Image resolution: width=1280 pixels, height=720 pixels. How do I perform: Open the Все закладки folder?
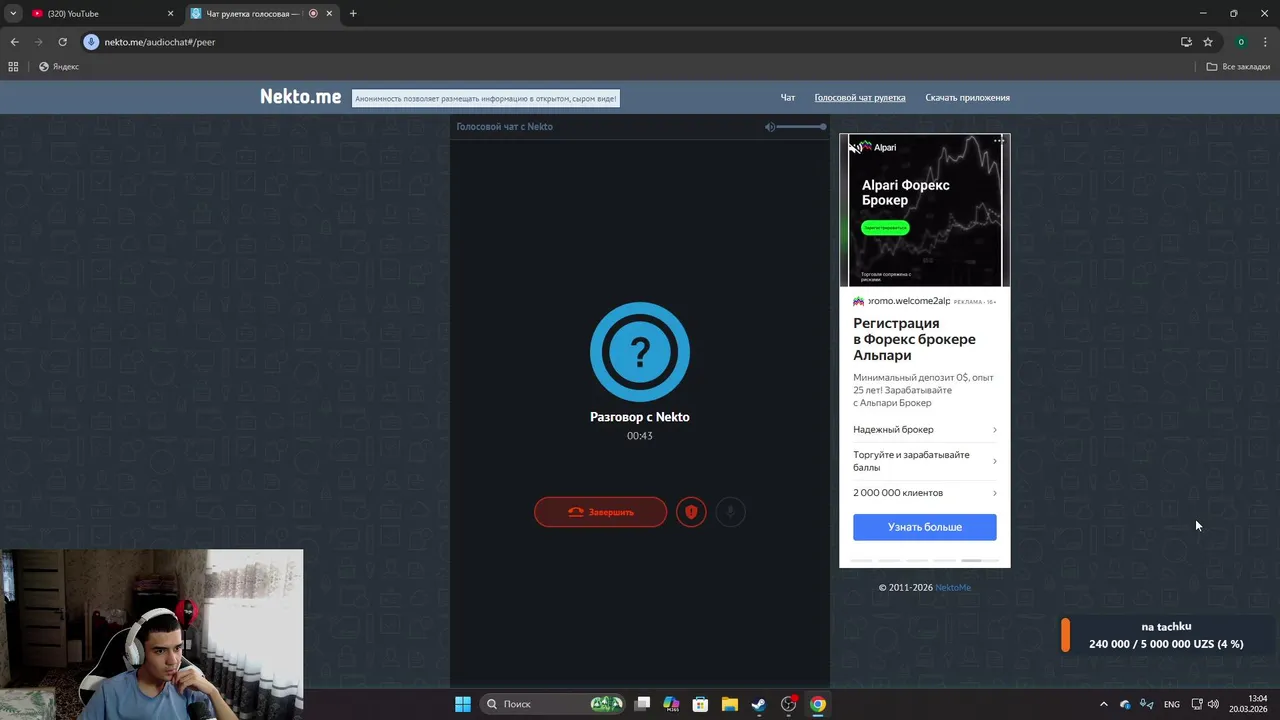click(1238, 67)
